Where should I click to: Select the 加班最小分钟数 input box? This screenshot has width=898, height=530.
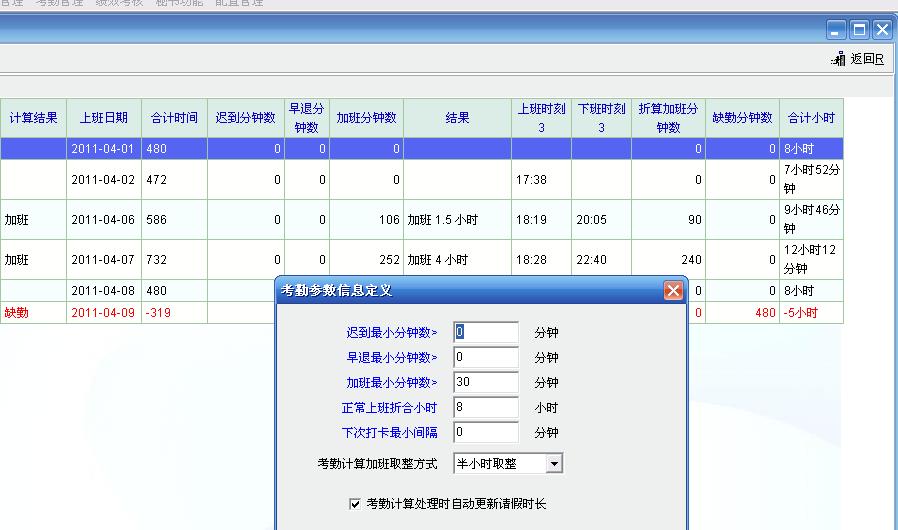[486, 382]
